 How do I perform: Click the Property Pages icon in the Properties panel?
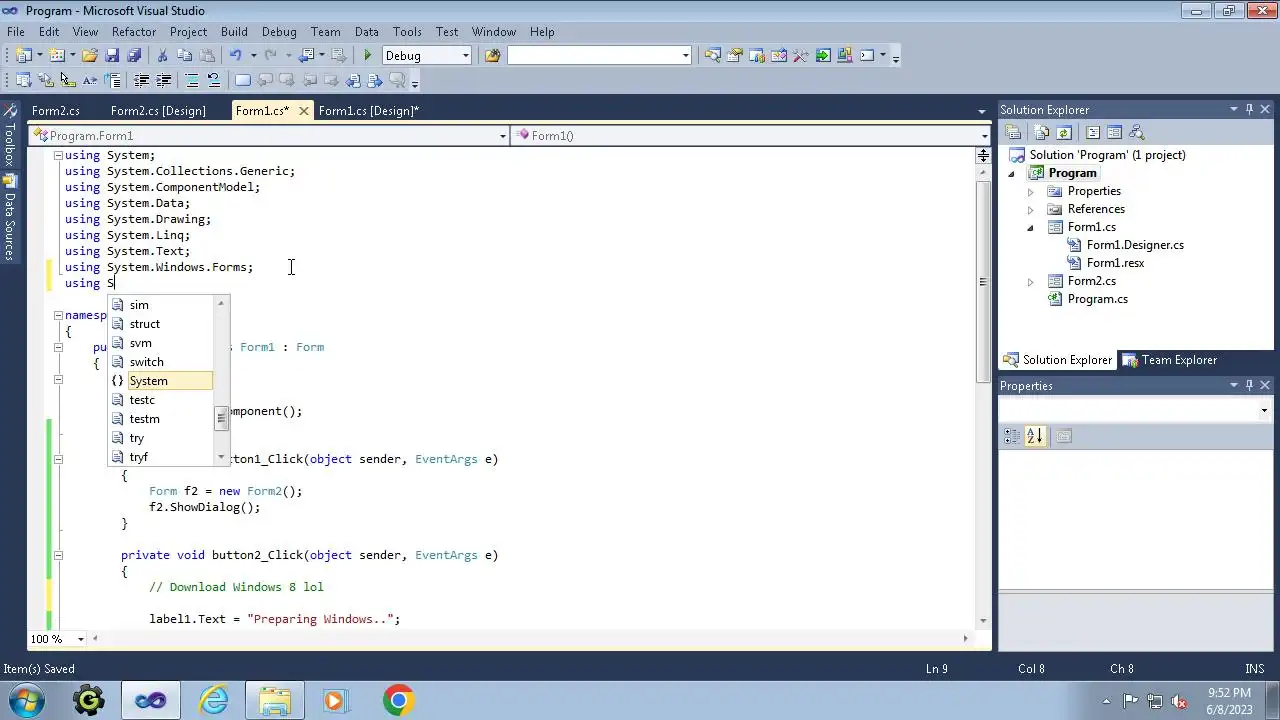pyautogui.click(x=1064, y=436)
